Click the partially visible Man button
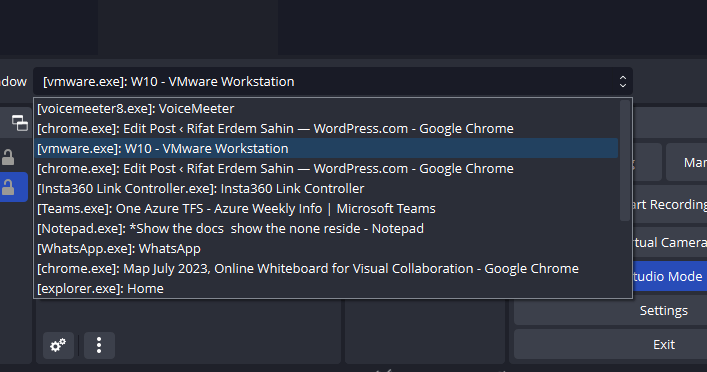The width and height of the screenshot is (707, 372). pyautogui.click(x=687, y=162)
